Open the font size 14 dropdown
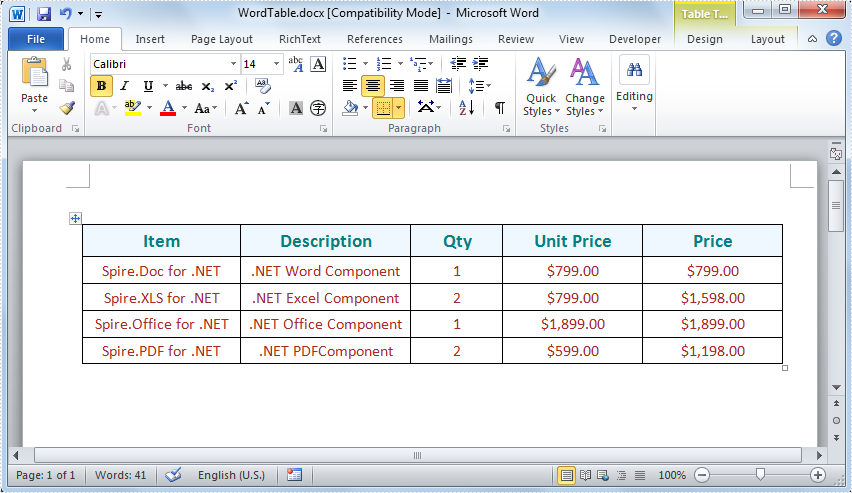 276,64
